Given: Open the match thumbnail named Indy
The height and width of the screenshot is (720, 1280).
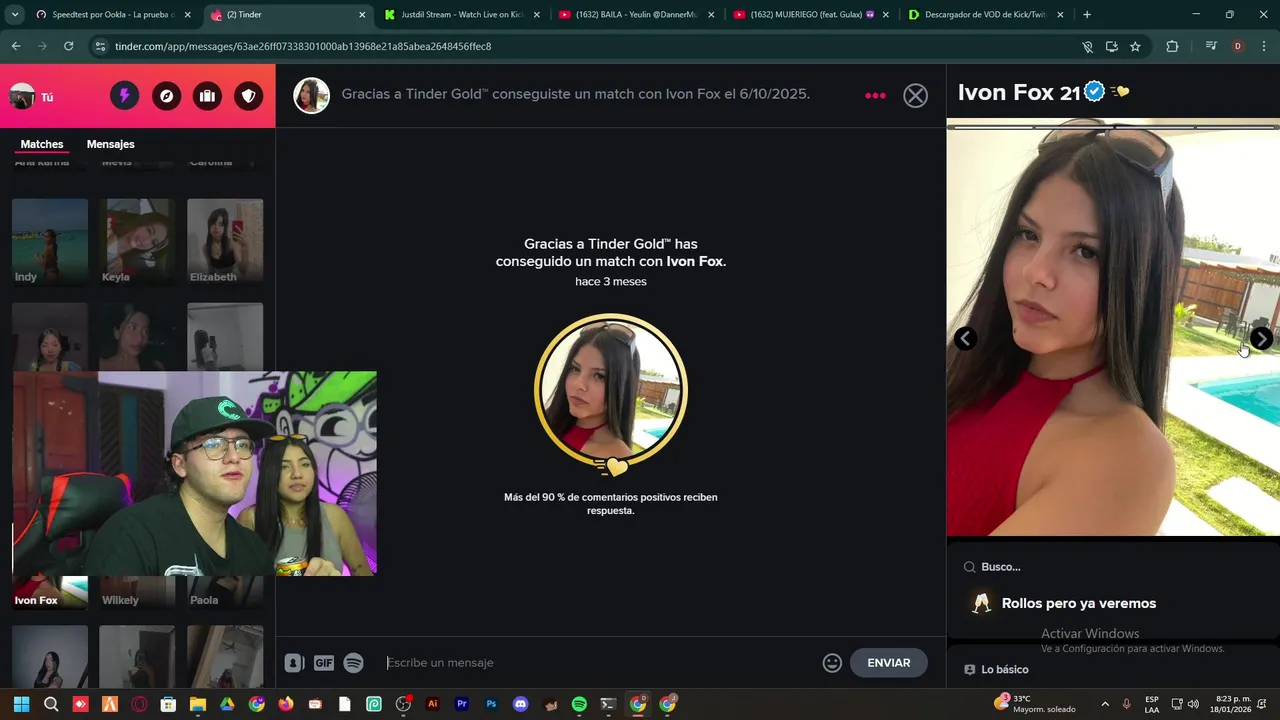Looking at the screenshot, I should point(50,241).
